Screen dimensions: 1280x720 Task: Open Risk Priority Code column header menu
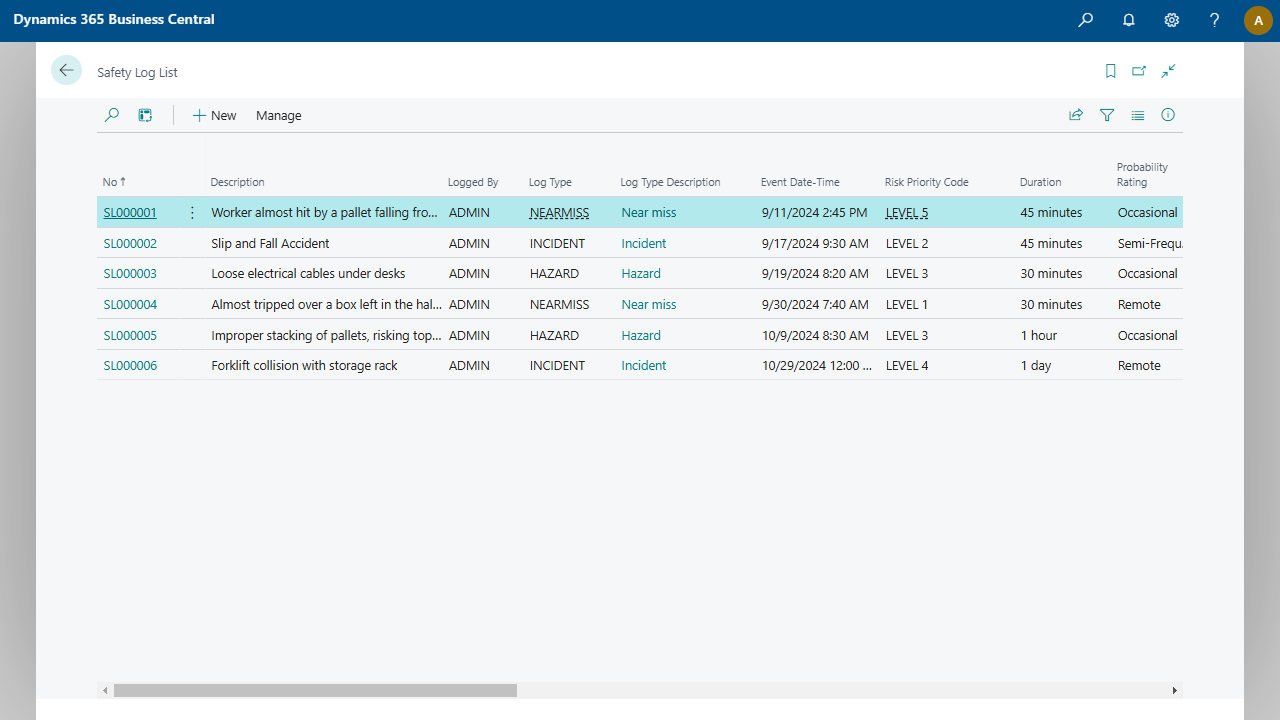point(926,182)
